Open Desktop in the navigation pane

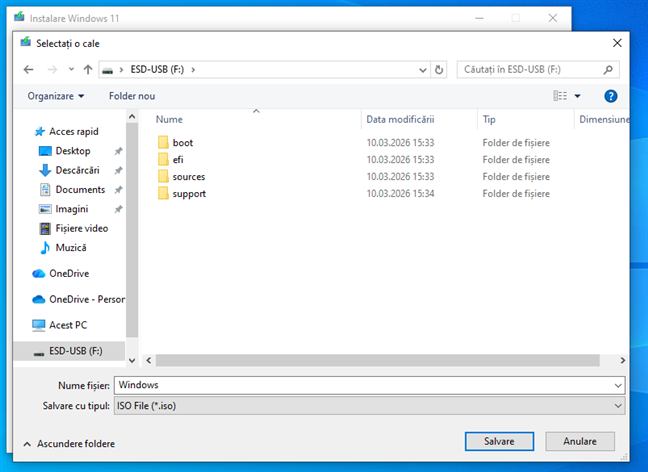tap(64, 151)
